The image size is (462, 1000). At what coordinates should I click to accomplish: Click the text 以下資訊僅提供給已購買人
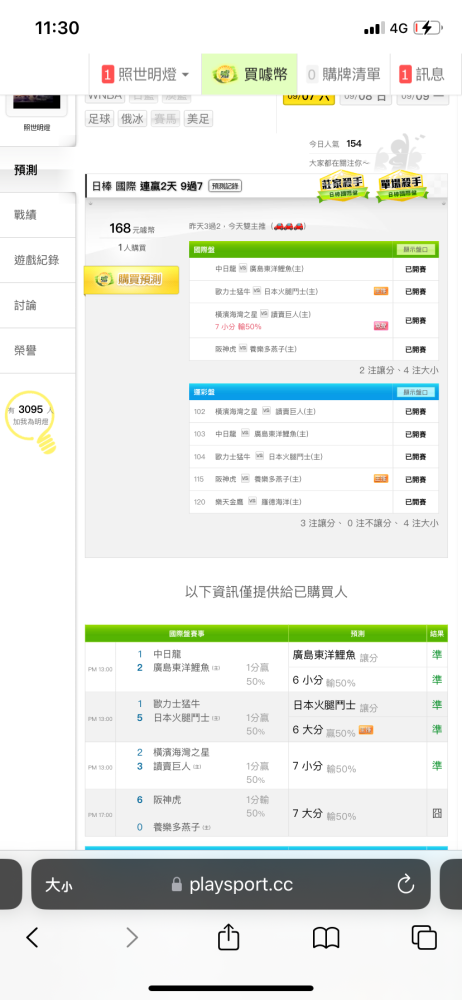coord(266,592)
